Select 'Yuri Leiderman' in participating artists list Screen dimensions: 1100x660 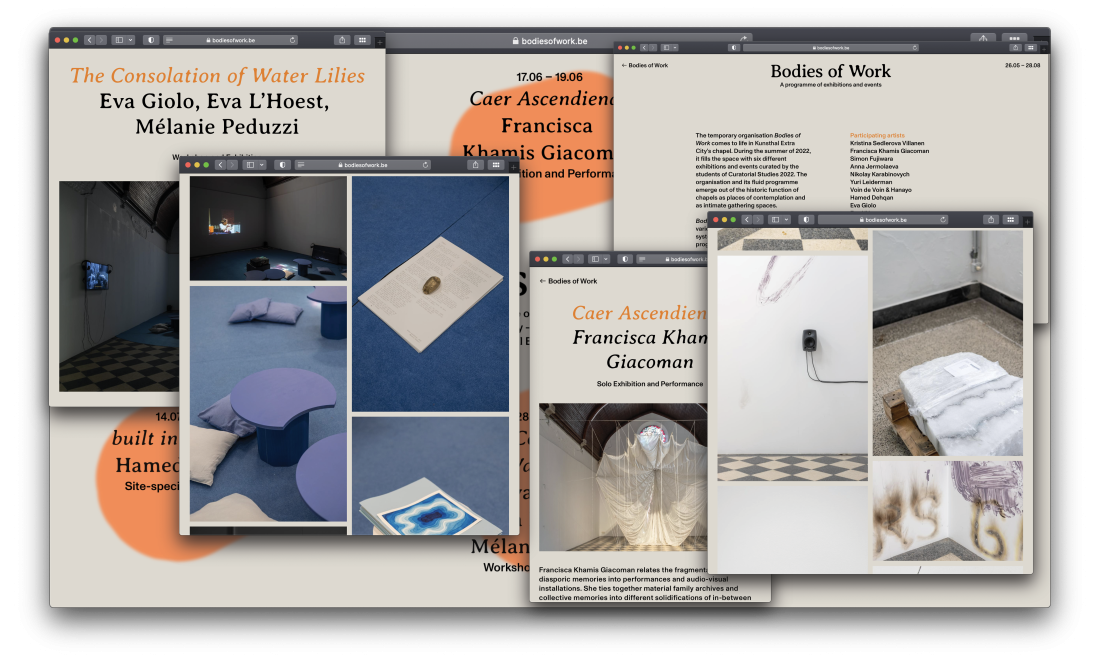(x=871, y=182)
